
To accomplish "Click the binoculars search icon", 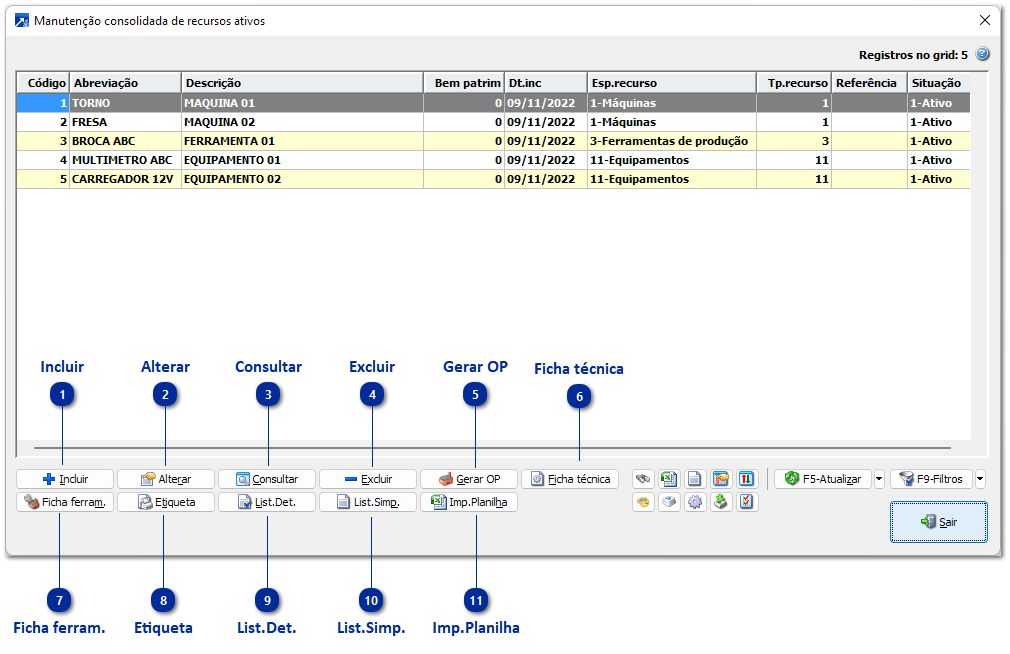I will click(x=644, y=479).
